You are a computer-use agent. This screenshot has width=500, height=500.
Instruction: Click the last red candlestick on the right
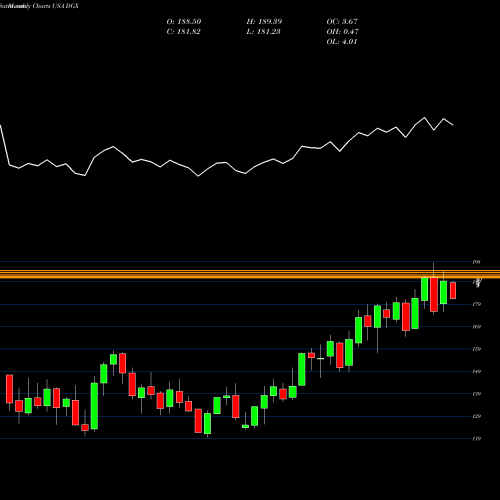point(453,290)
